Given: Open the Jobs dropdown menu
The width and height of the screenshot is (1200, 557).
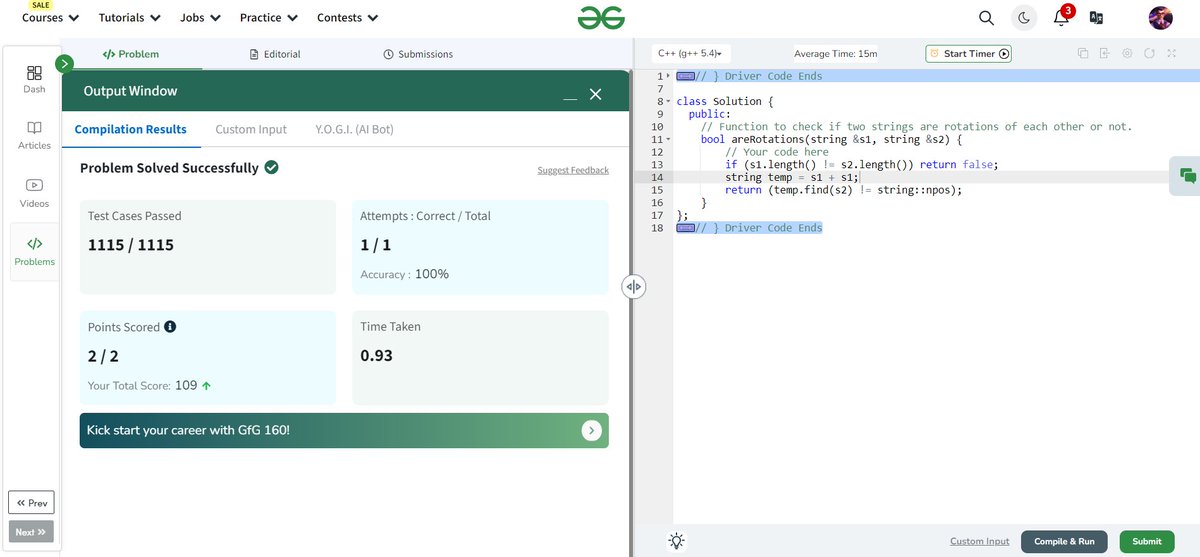Looking at the screenshot, I should pyautogui.click(x=200, y=18).
